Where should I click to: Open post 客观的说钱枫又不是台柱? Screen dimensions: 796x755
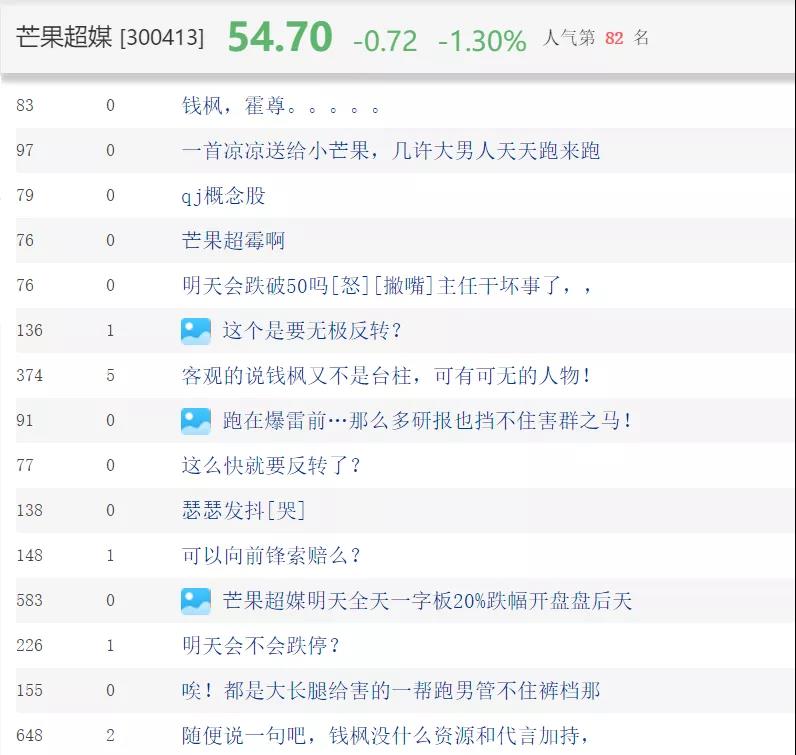point(386,376)
